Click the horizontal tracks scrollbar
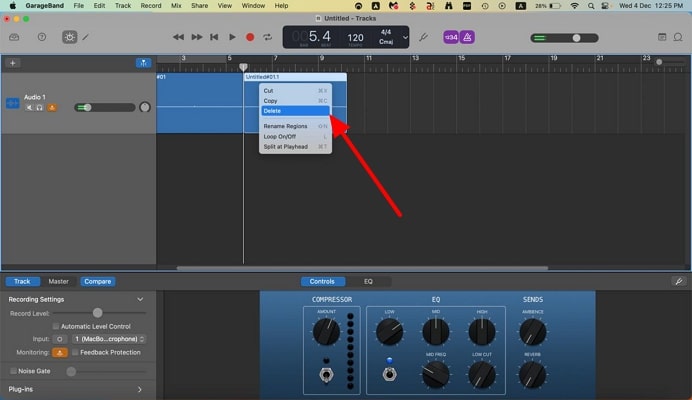The image size is (692, 400). click(362, 268)
